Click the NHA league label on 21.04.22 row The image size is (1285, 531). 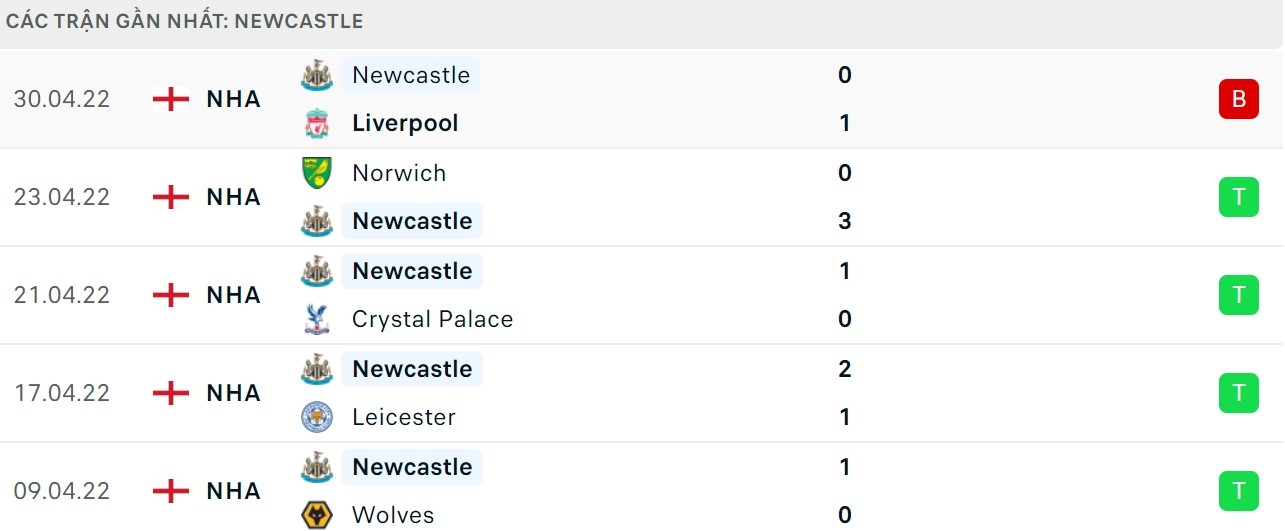click(x=234, y=295)
